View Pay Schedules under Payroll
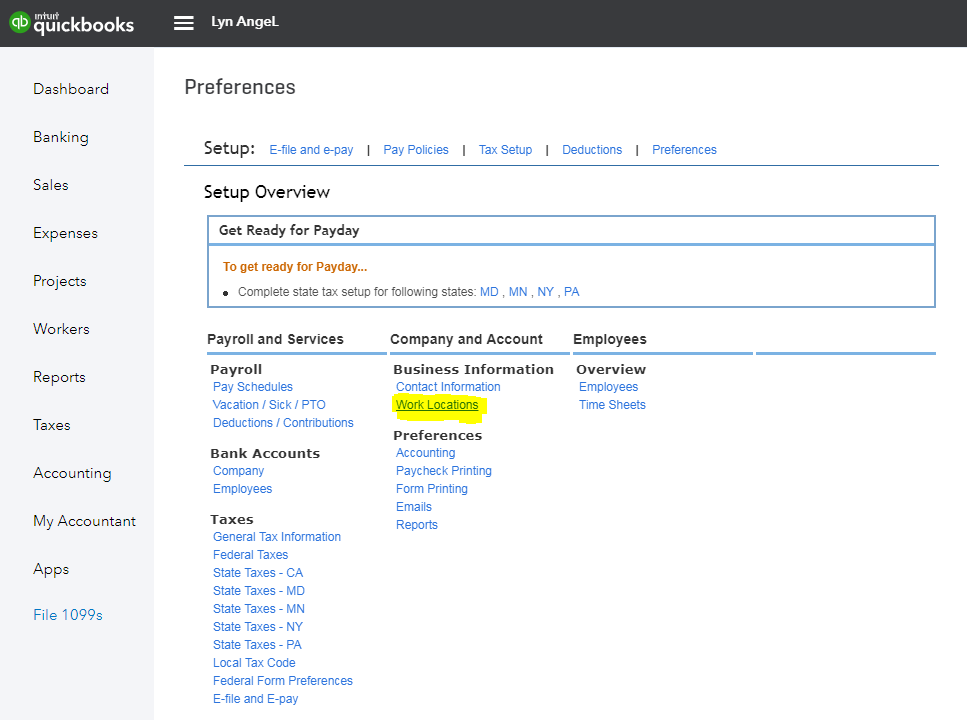The image size is (967, 720). point(252,386)
